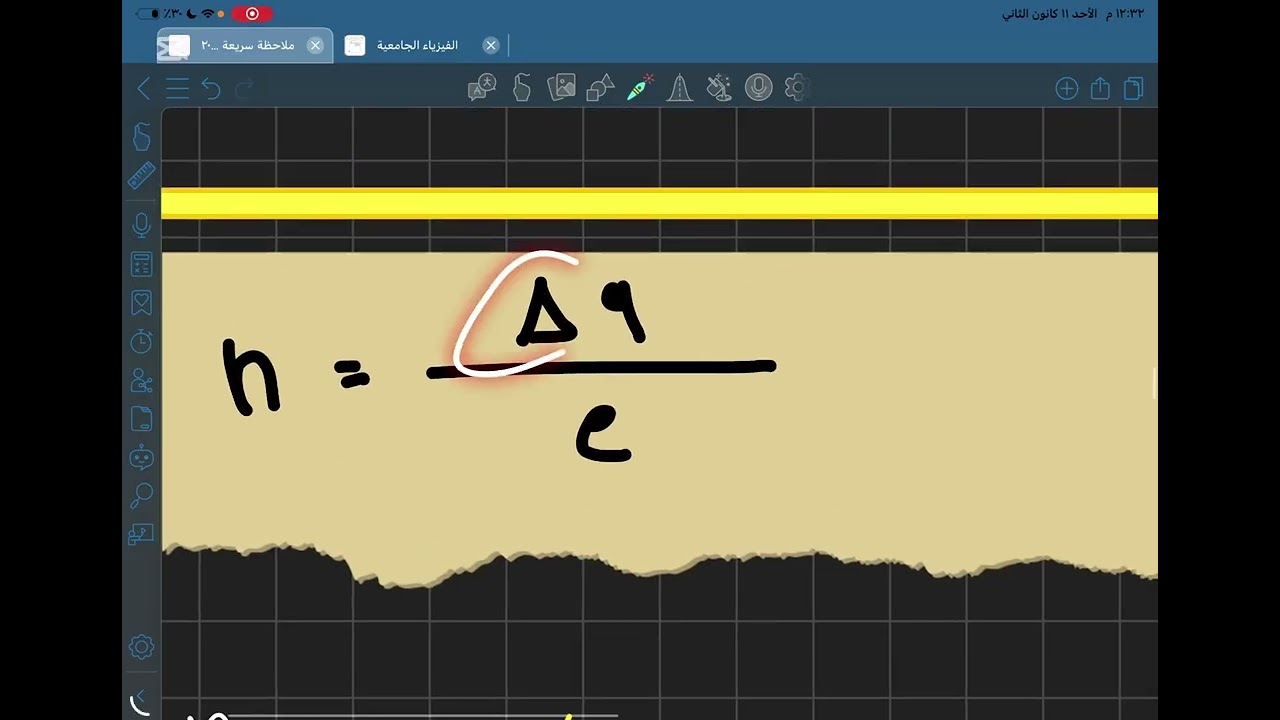Tap the battery status indicator
The width and height of the screenshot is (1280, 720).
pyautogui.click(x=149, y=14)
